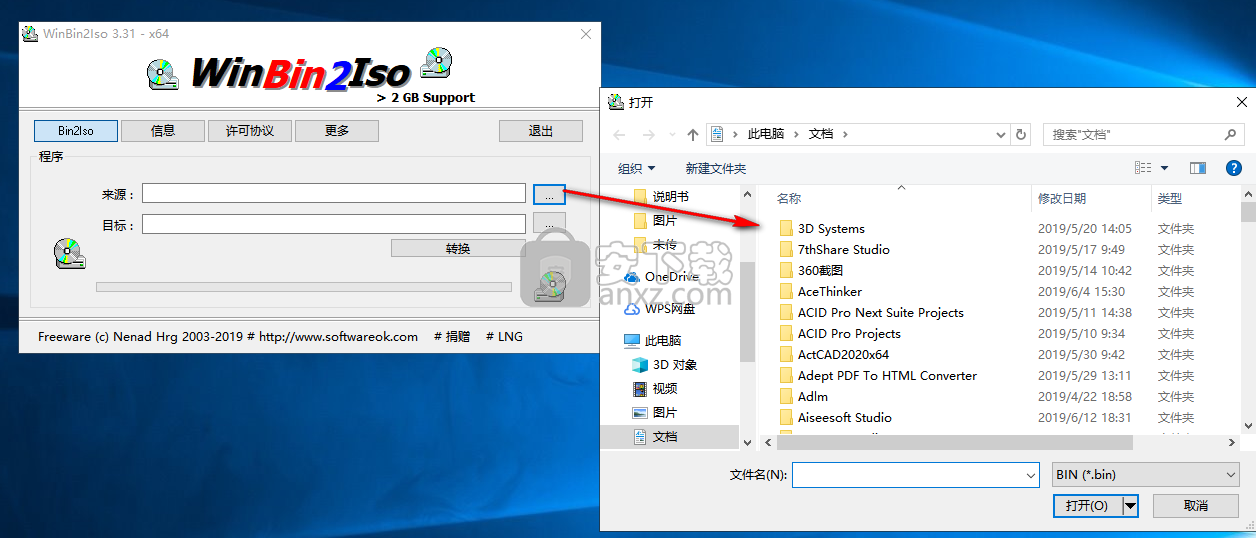Select the Adlm folder
This screenshot has height=538, width=1256.
click(x=813, y=396)
